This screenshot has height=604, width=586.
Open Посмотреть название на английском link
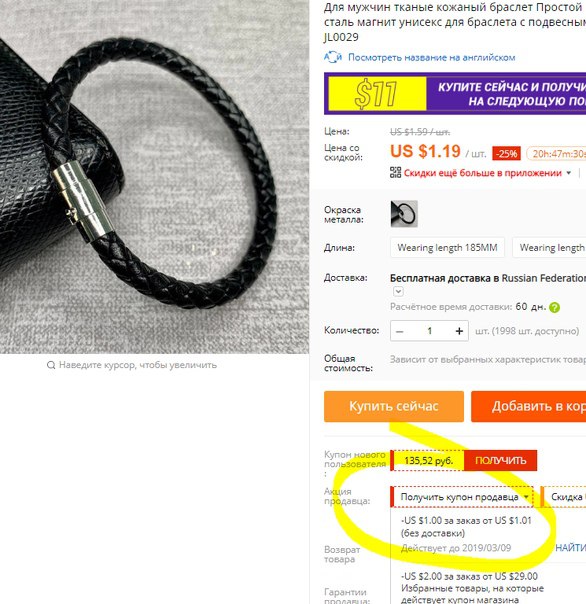(x=432, y=57)
